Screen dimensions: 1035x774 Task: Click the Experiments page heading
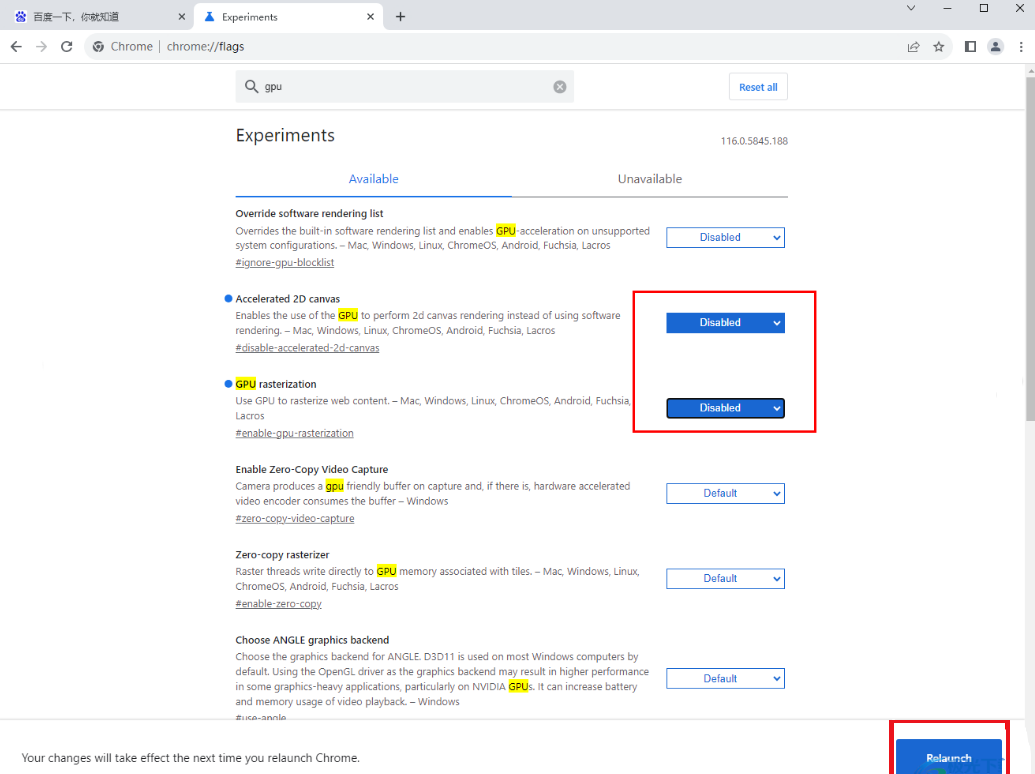[x=285, y=135]
